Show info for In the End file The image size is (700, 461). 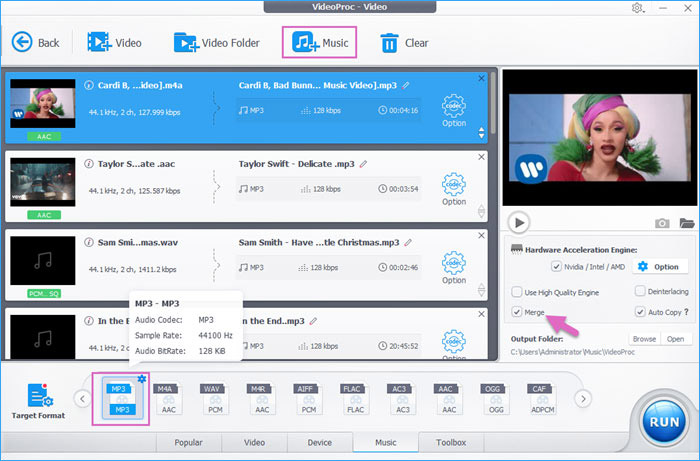[89, 320]
